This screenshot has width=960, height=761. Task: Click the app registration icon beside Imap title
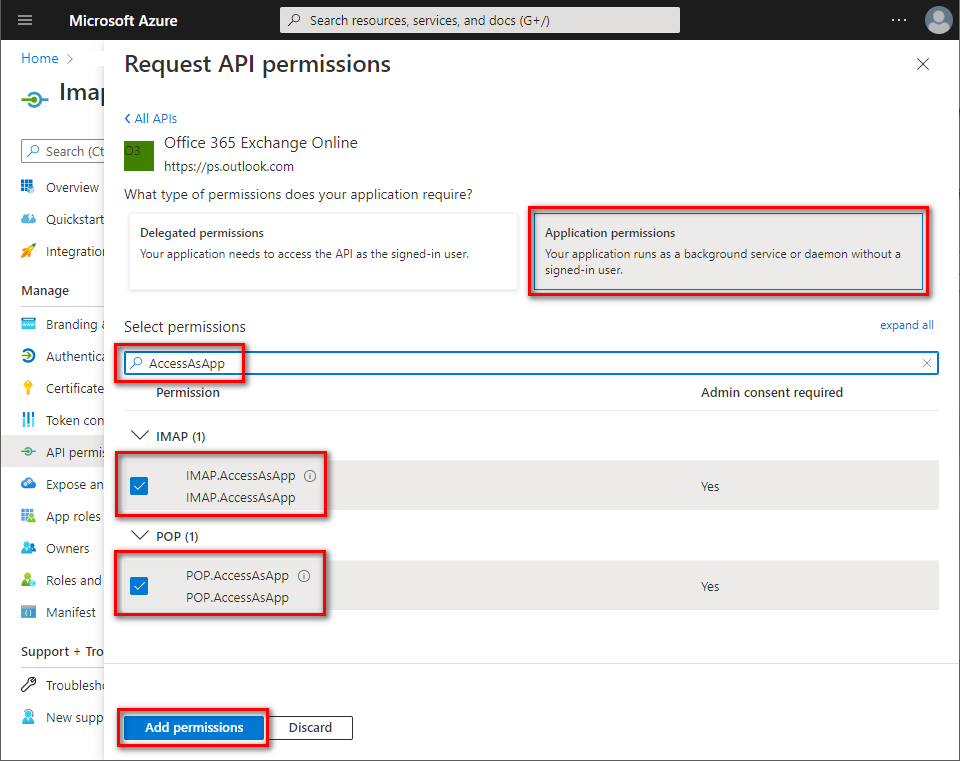pos(35,99)
